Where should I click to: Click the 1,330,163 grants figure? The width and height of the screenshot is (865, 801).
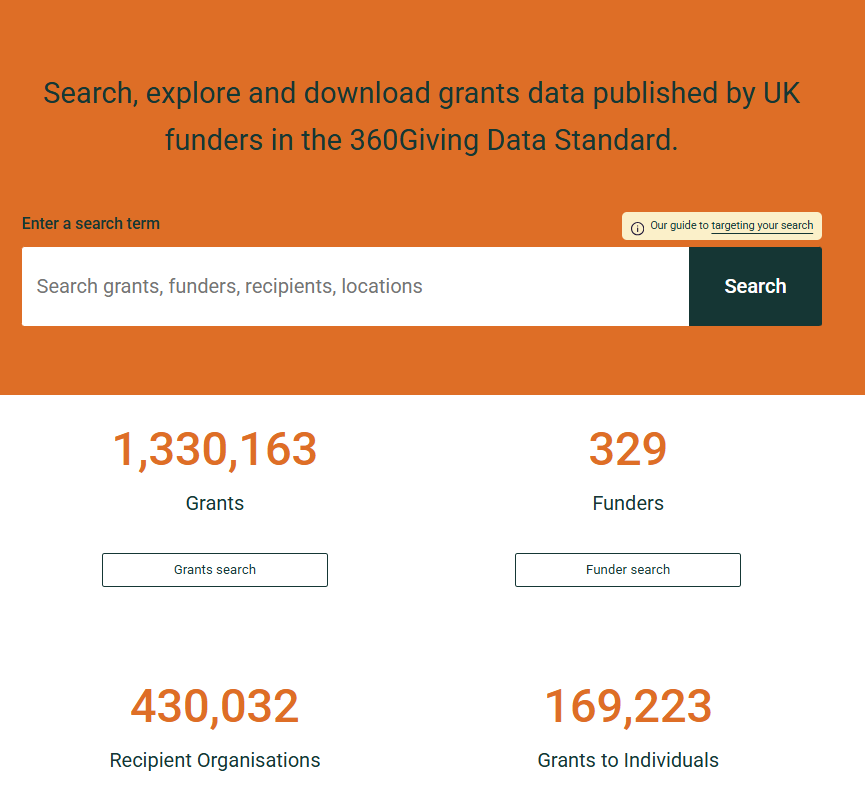215,450
